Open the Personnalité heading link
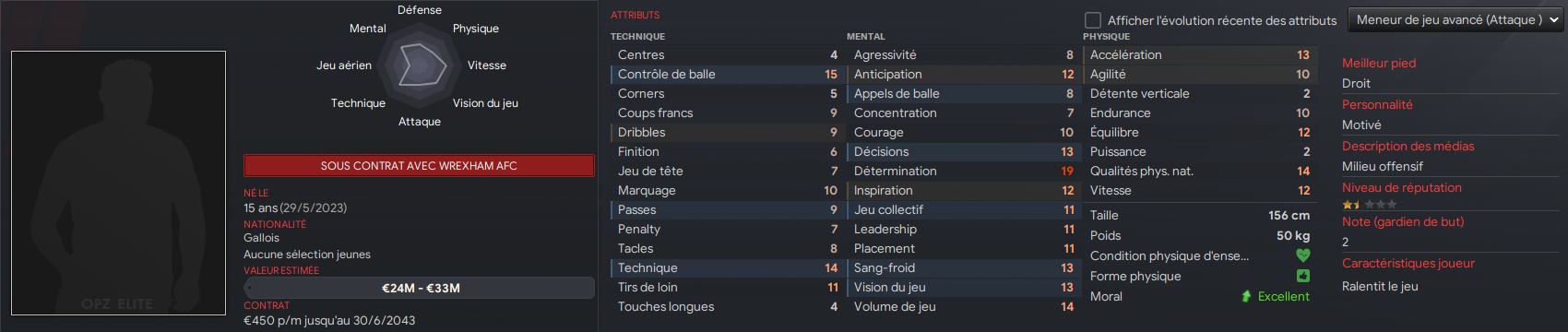 point(1377,104)
